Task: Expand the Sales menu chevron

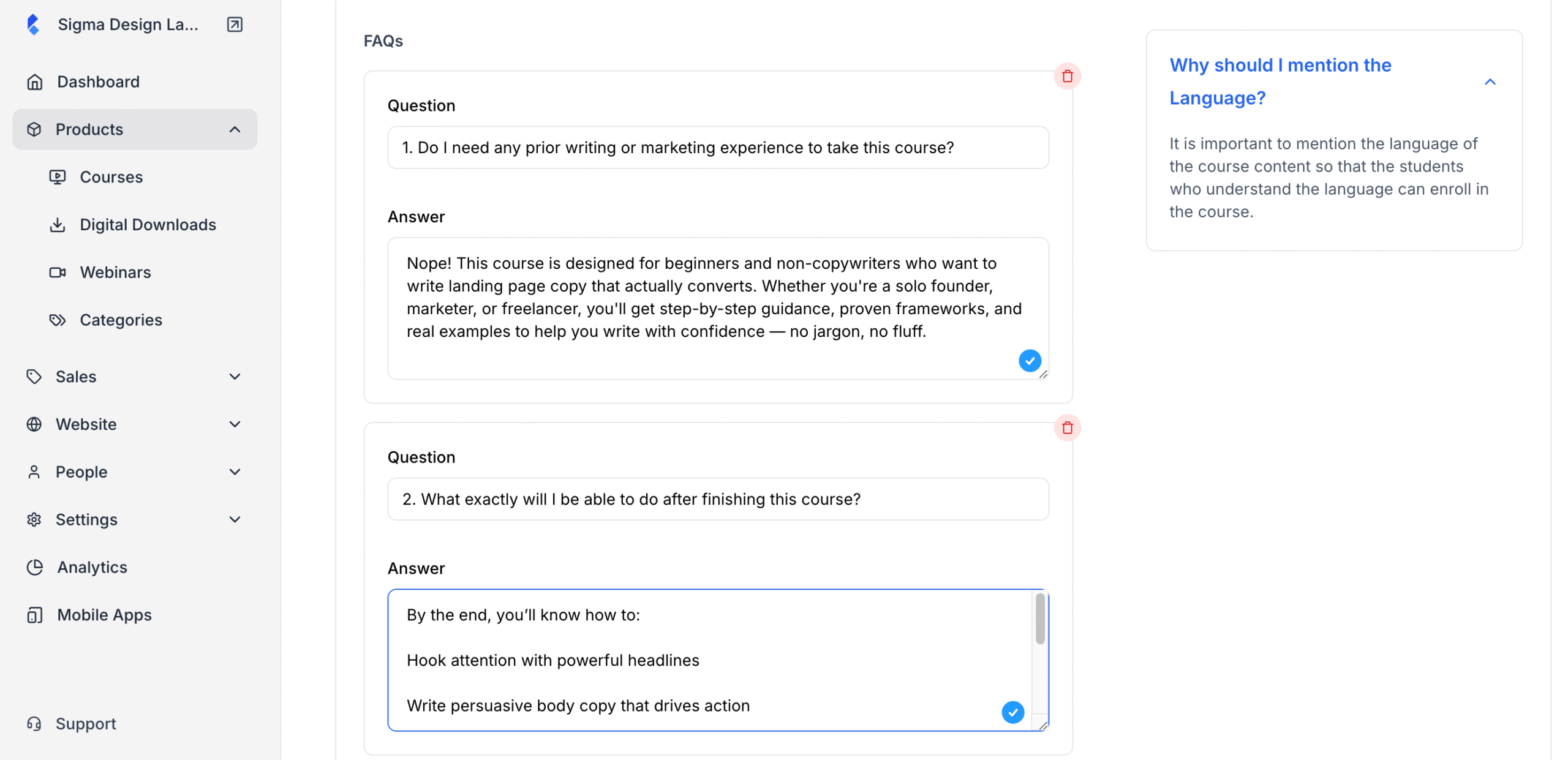Action: point(235,377)
